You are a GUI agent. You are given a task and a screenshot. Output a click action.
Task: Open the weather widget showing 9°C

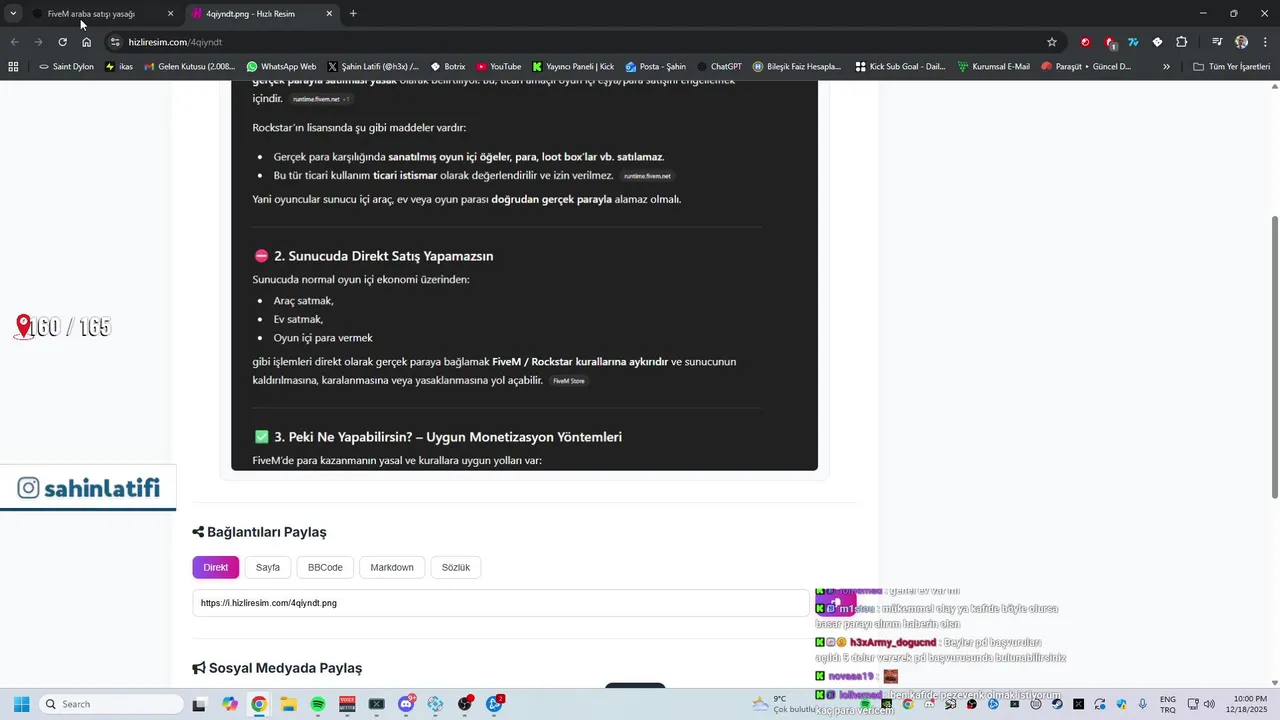(784, 704)
